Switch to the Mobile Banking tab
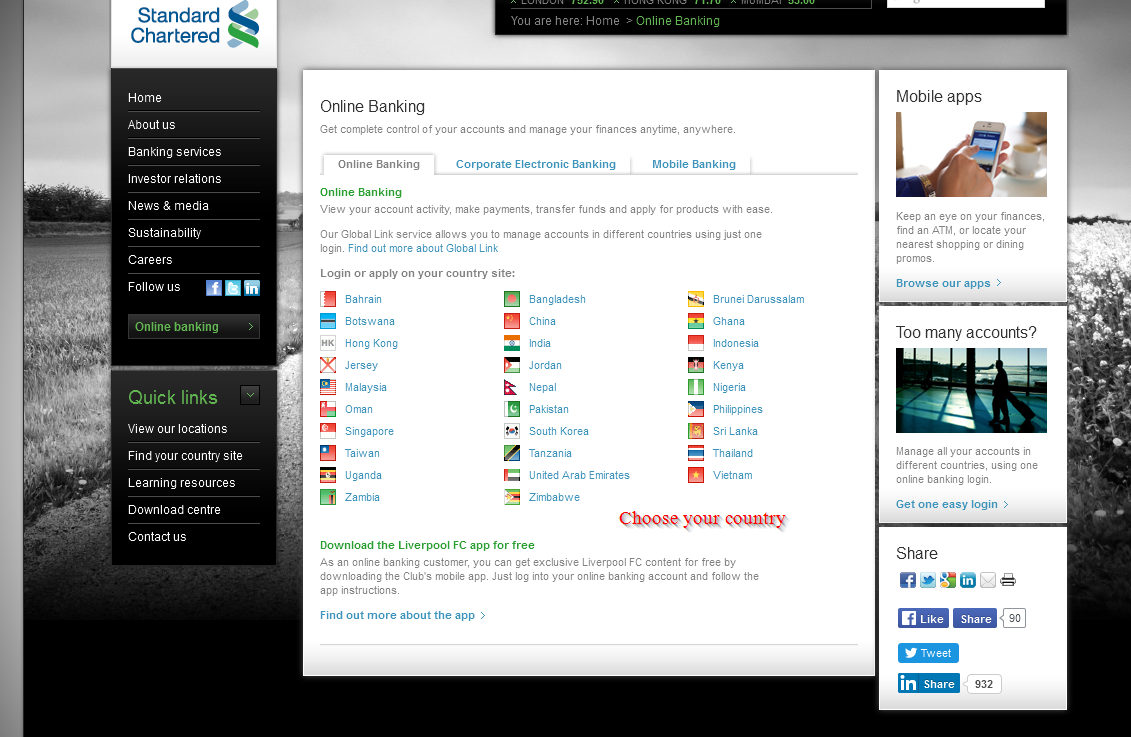This screenshot has width=1131, height=737. 694,164
